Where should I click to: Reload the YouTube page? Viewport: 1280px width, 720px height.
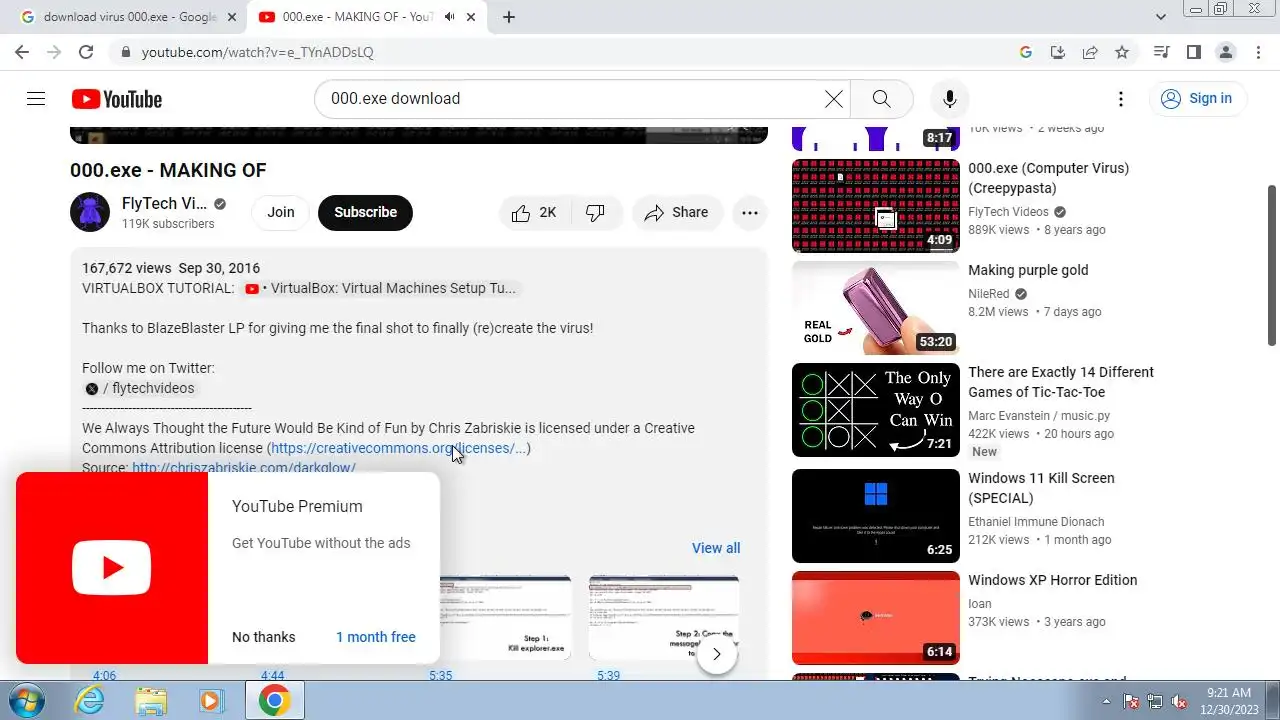[86, 52]
